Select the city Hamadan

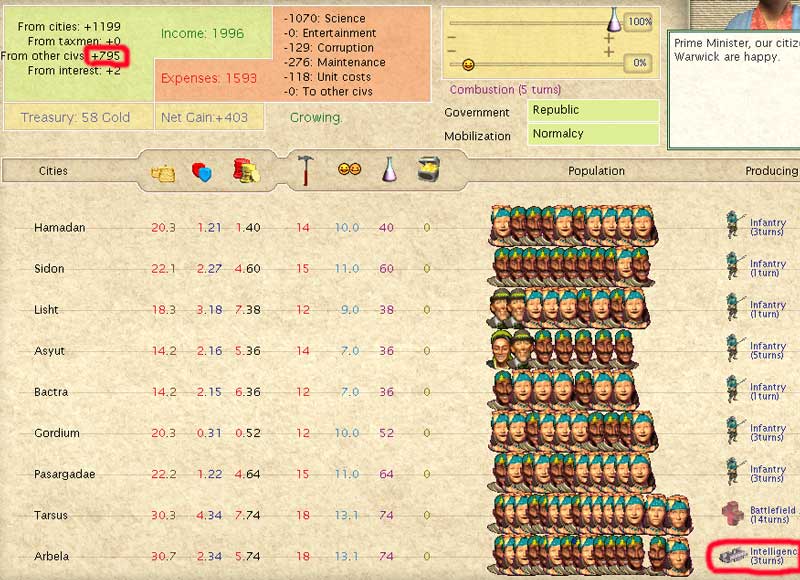[x=60, y=228]
